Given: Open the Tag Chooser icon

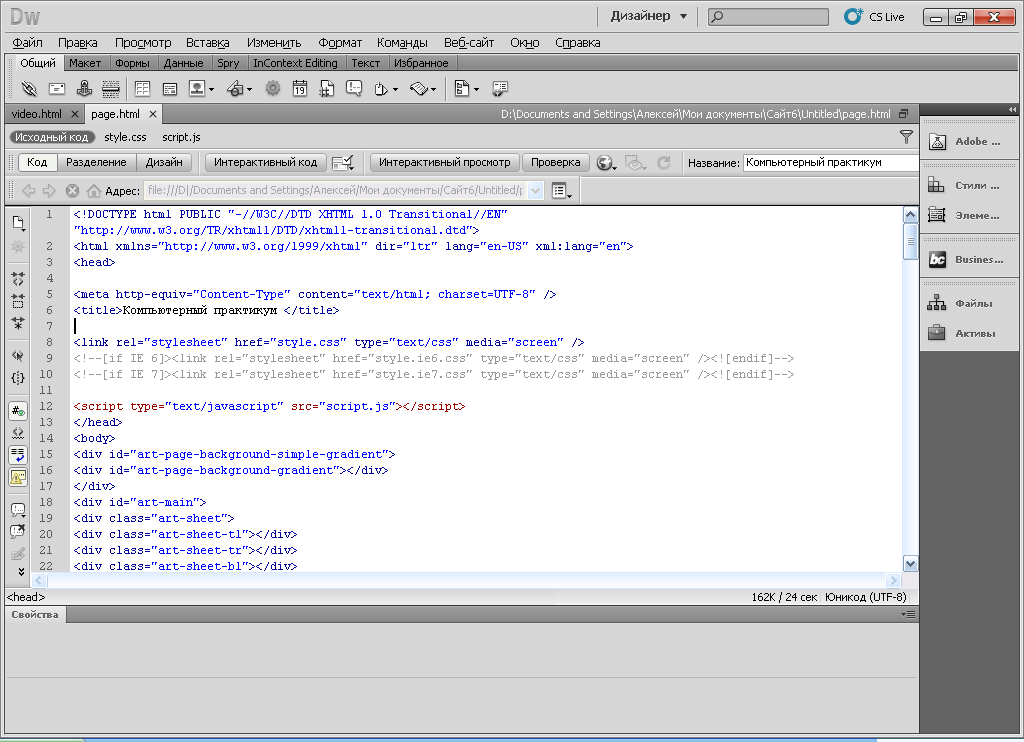Looking at the screenshot, I should pyautogui.click(x=501, y=89).
